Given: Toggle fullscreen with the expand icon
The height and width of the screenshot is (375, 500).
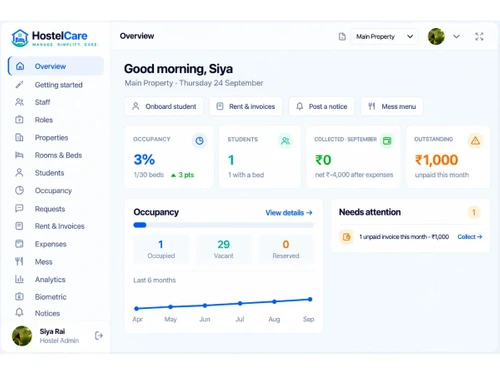Looking at the screenshot, I should pos(479,37).
